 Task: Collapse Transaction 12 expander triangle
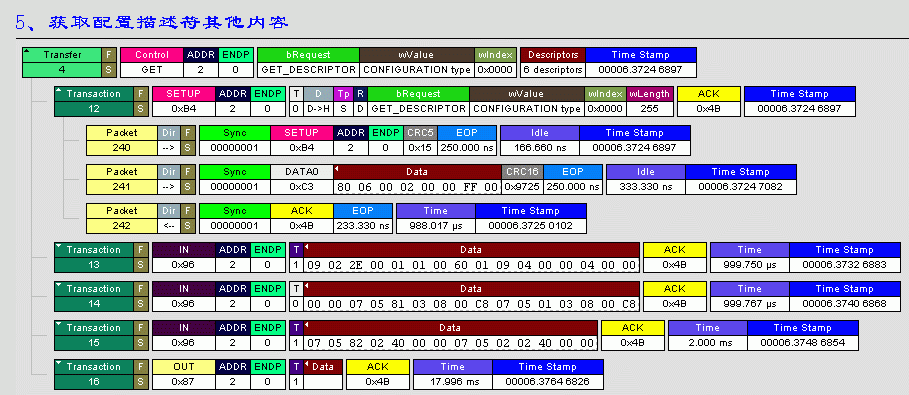coord(59,90)
